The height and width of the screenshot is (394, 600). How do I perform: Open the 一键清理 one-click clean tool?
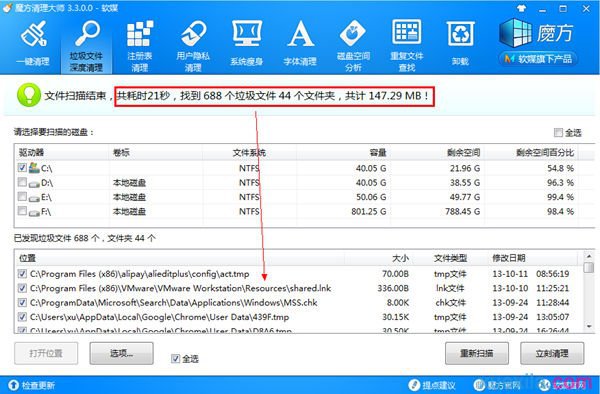(x=33, y=44)
